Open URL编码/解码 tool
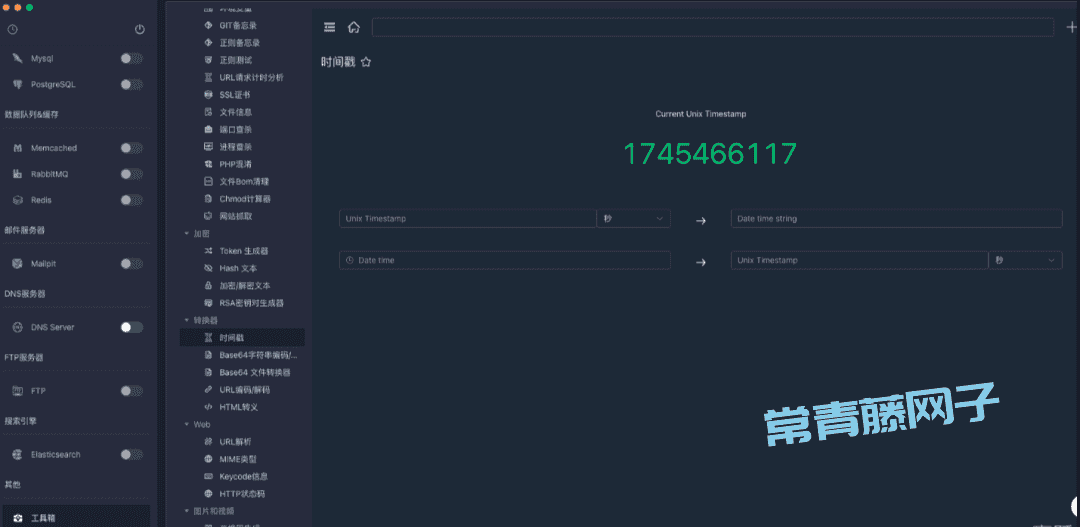The width and height of the screenshot is (1080, 527). pyautogui.click(x=242, y=390)
